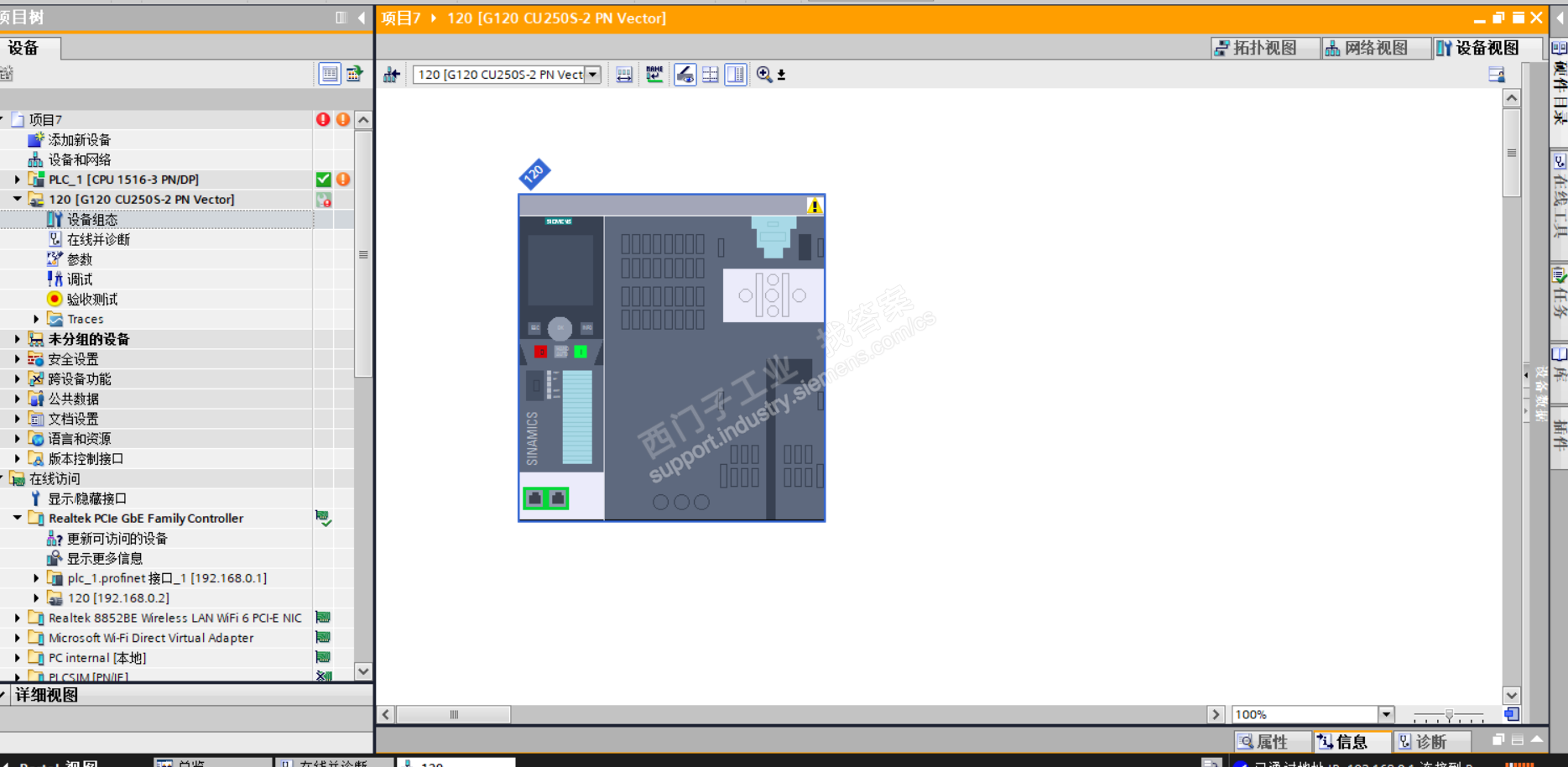The width and height of the screenshot is (1568, 767).
Task: Click the project tree table export icon
Action: click(x=355, y=74)
